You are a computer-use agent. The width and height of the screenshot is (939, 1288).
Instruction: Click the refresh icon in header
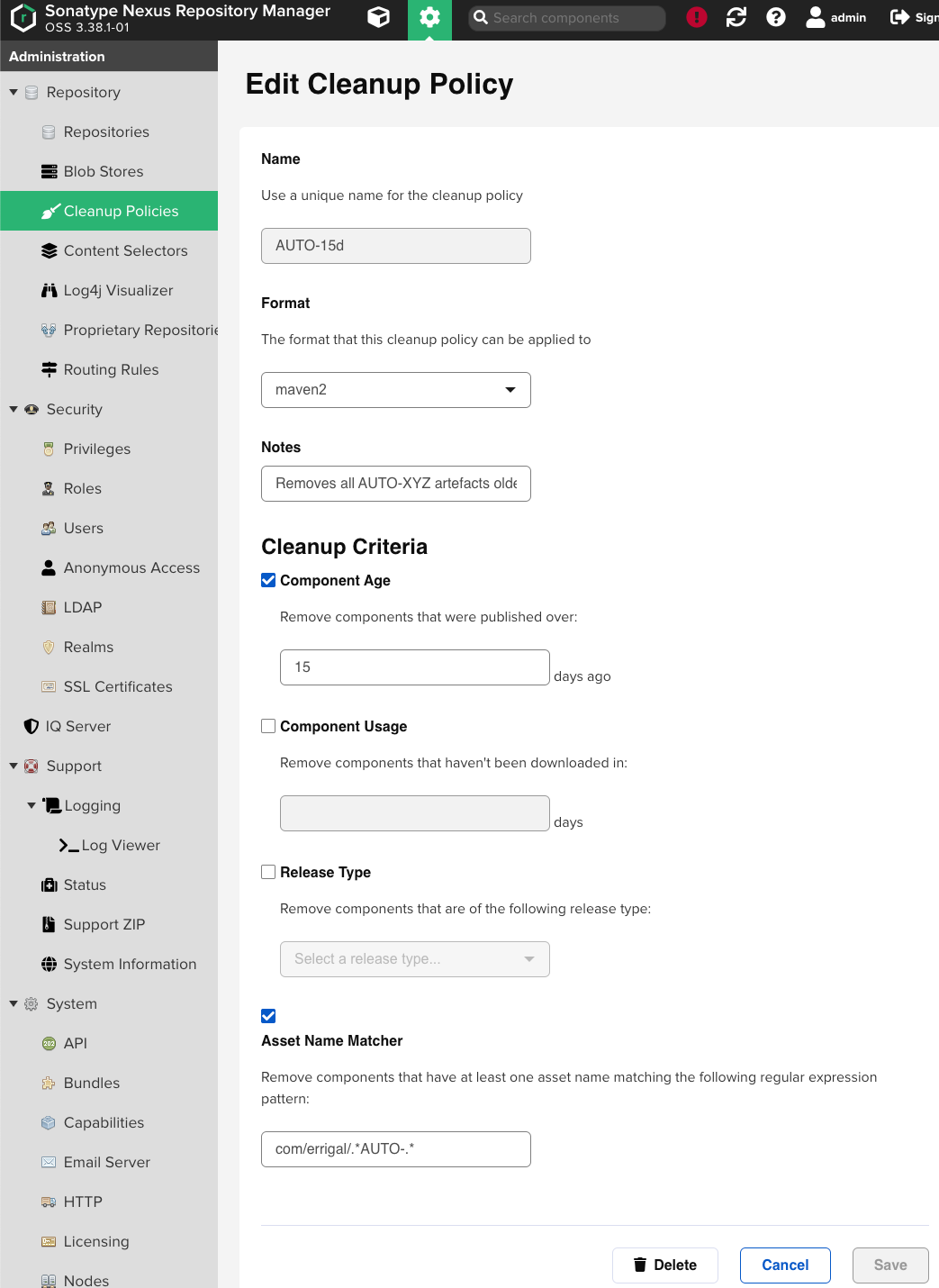click(x=736, y=17)
